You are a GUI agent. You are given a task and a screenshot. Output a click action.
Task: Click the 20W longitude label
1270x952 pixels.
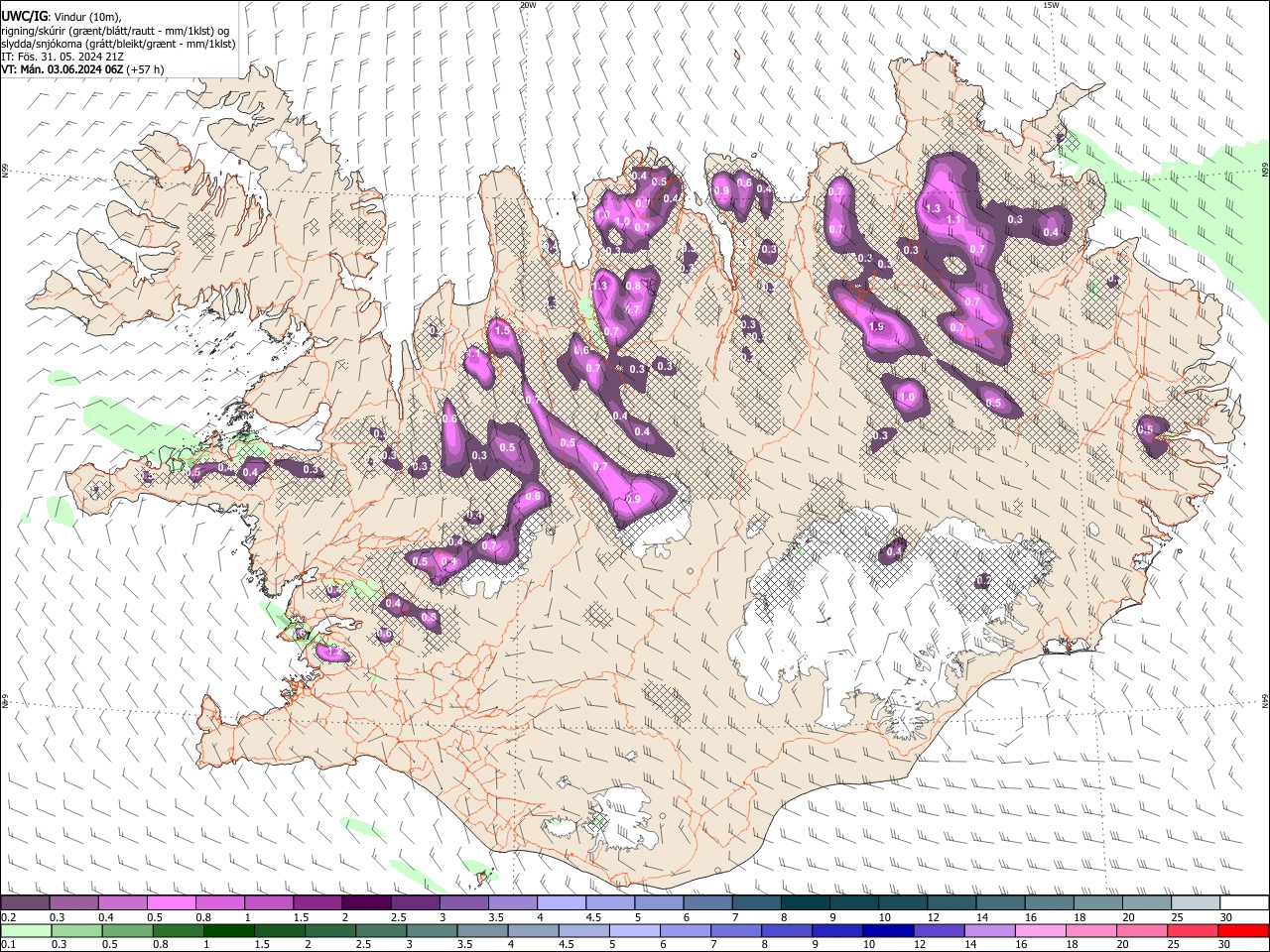click(528, 5)
